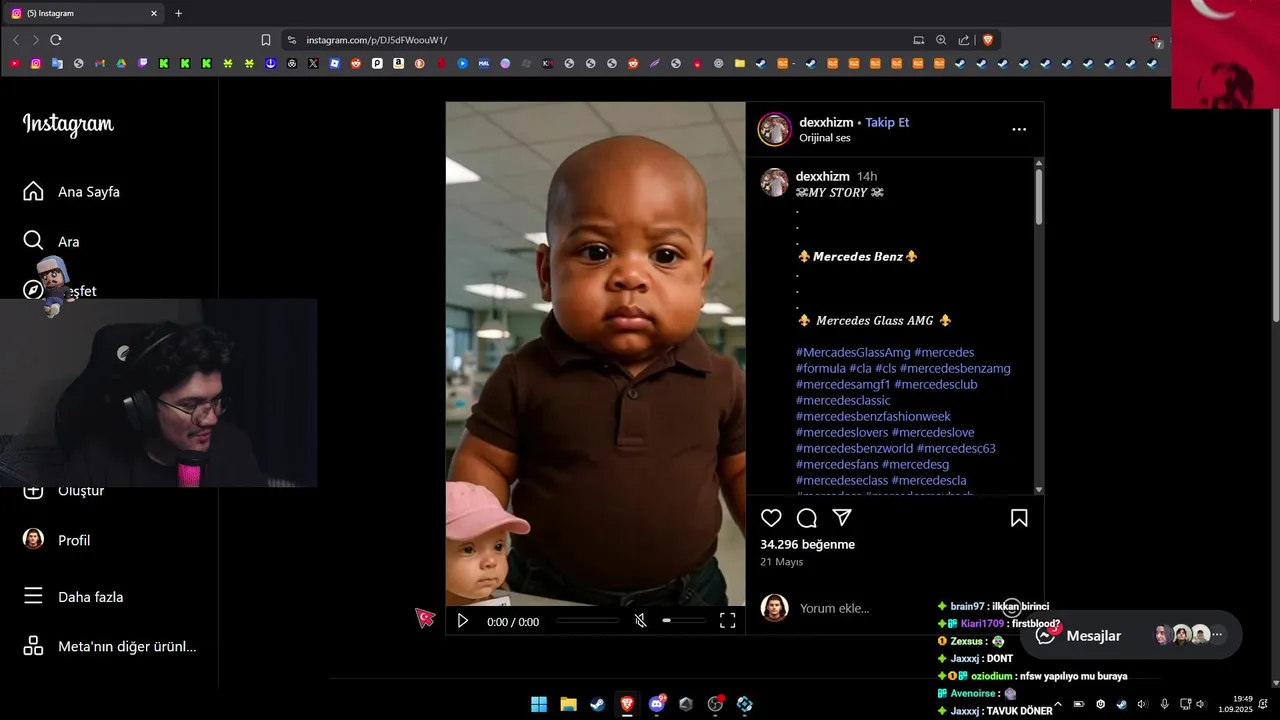Bookmark this page in address bar
The height and width of the screenshot is (720, 1280).
click(266, 40)
